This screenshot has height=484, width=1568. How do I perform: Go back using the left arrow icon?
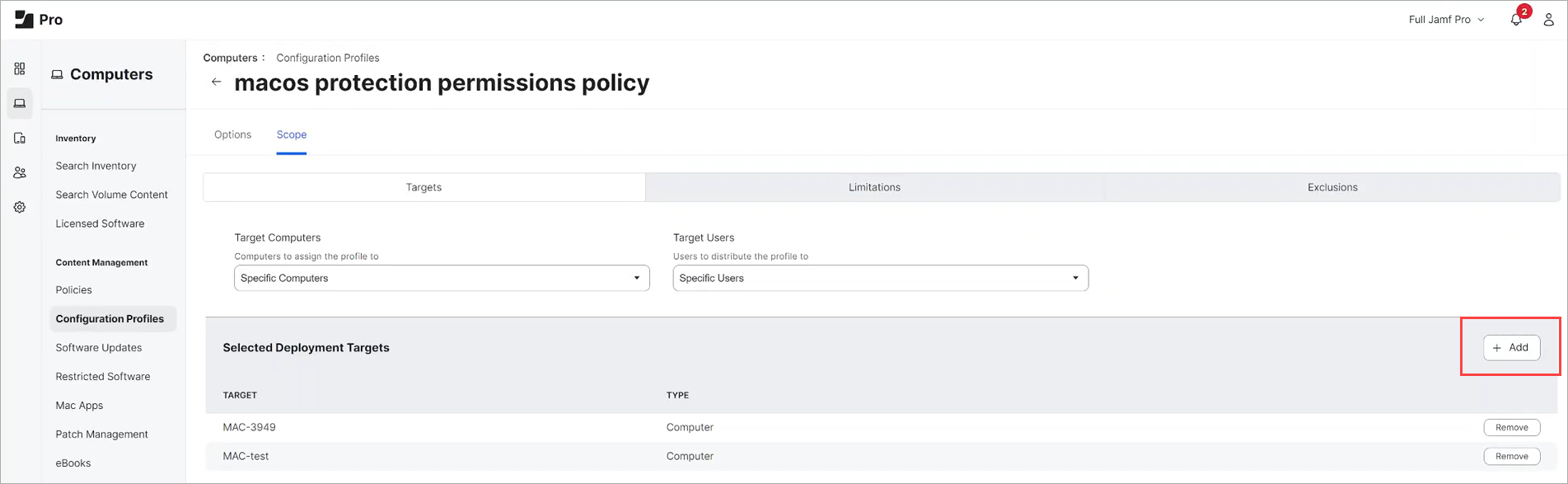coord(216,82)
